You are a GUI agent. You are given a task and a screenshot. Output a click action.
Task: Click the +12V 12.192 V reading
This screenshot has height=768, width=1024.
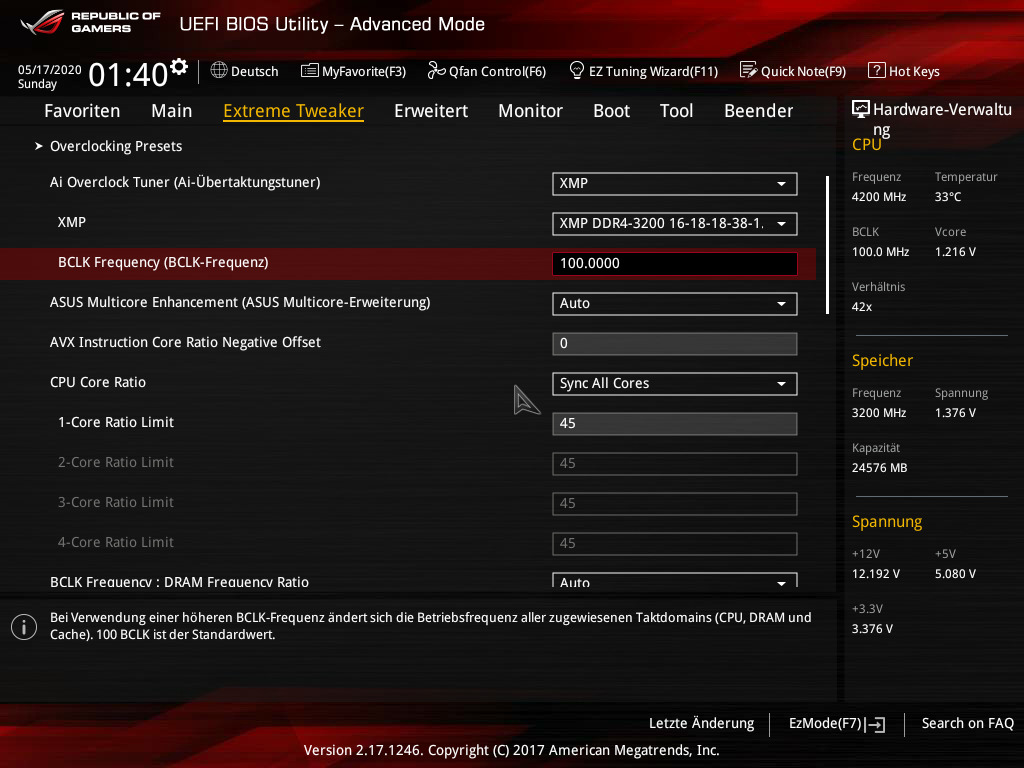coord(875,573)
